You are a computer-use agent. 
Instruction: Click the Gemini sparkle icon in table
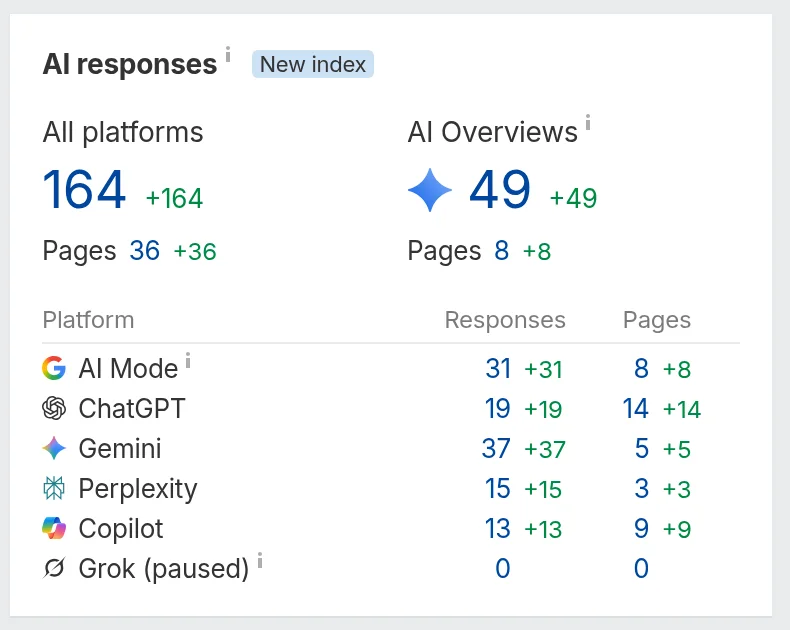(54, 448)
